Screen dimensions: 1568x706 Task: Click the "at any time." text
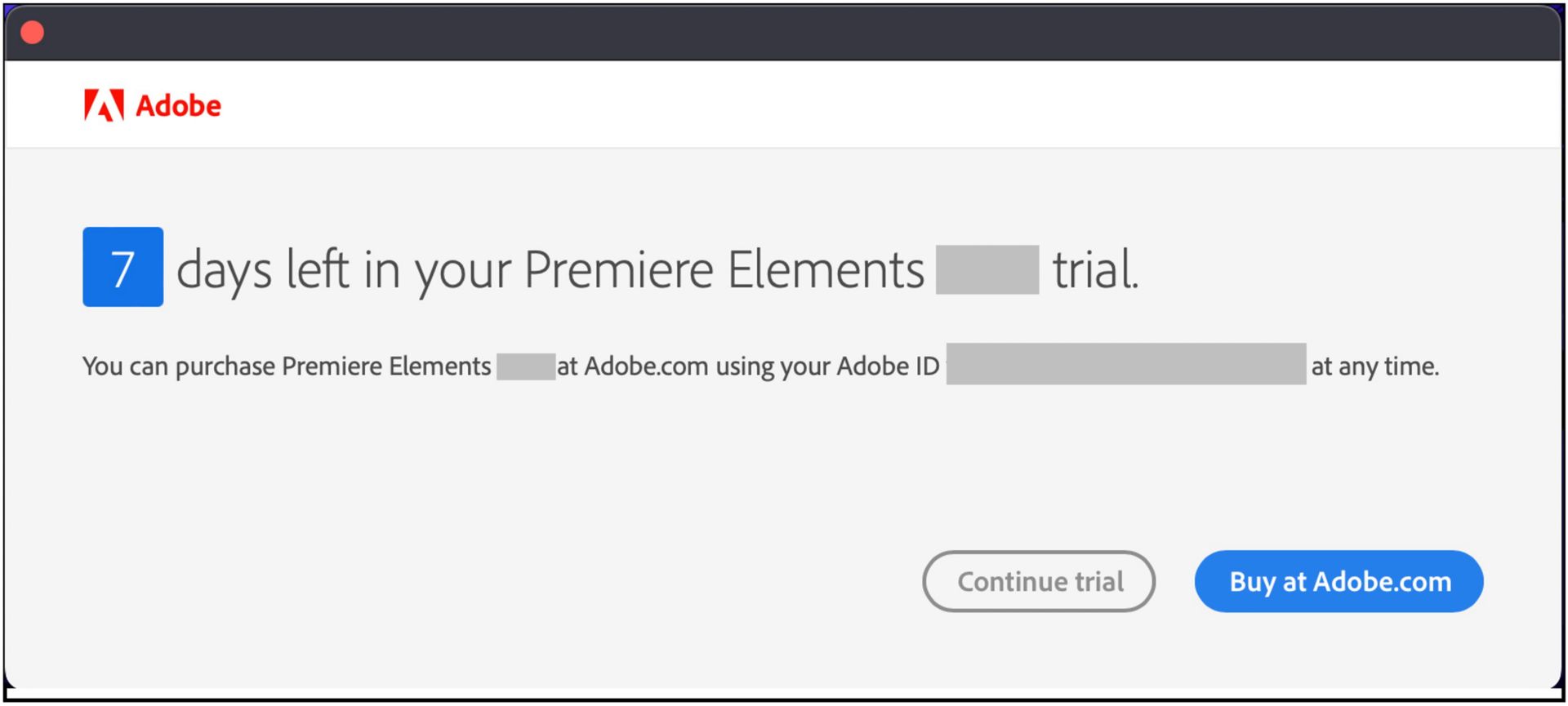[1374, 366]
